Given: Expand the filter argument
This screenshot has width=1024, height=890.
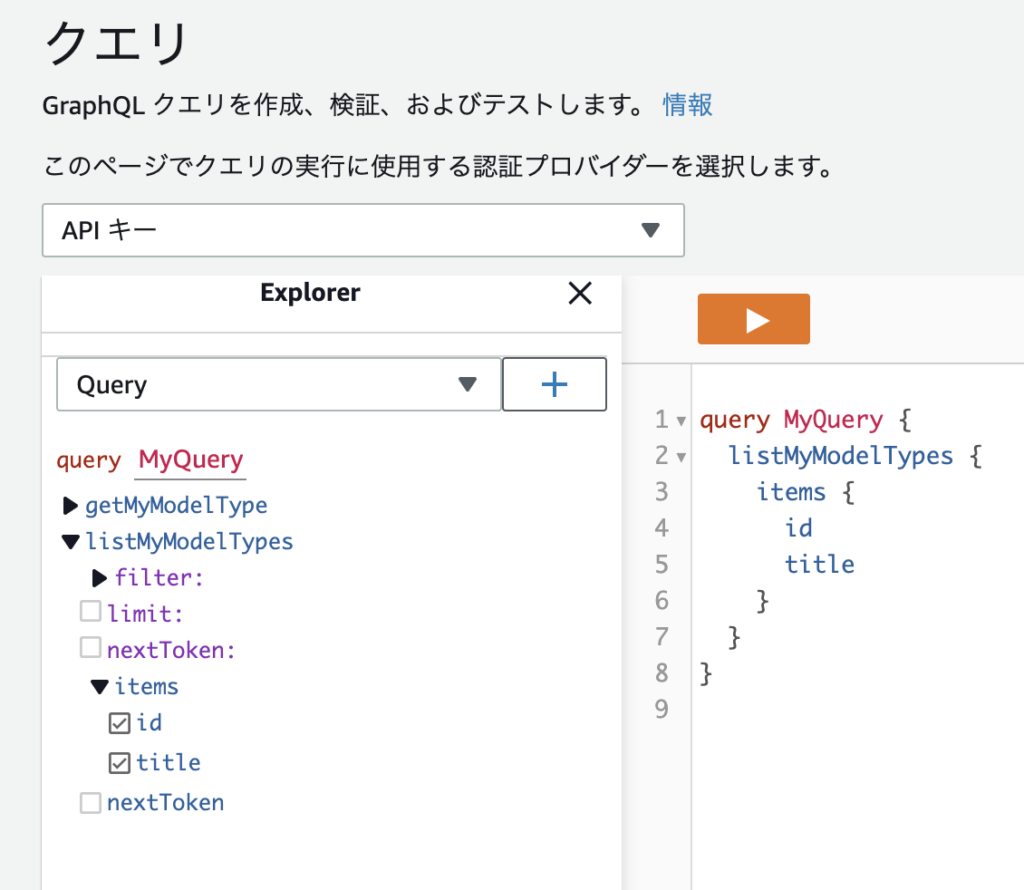Looking at the screenshot, I should coord(100,578).
